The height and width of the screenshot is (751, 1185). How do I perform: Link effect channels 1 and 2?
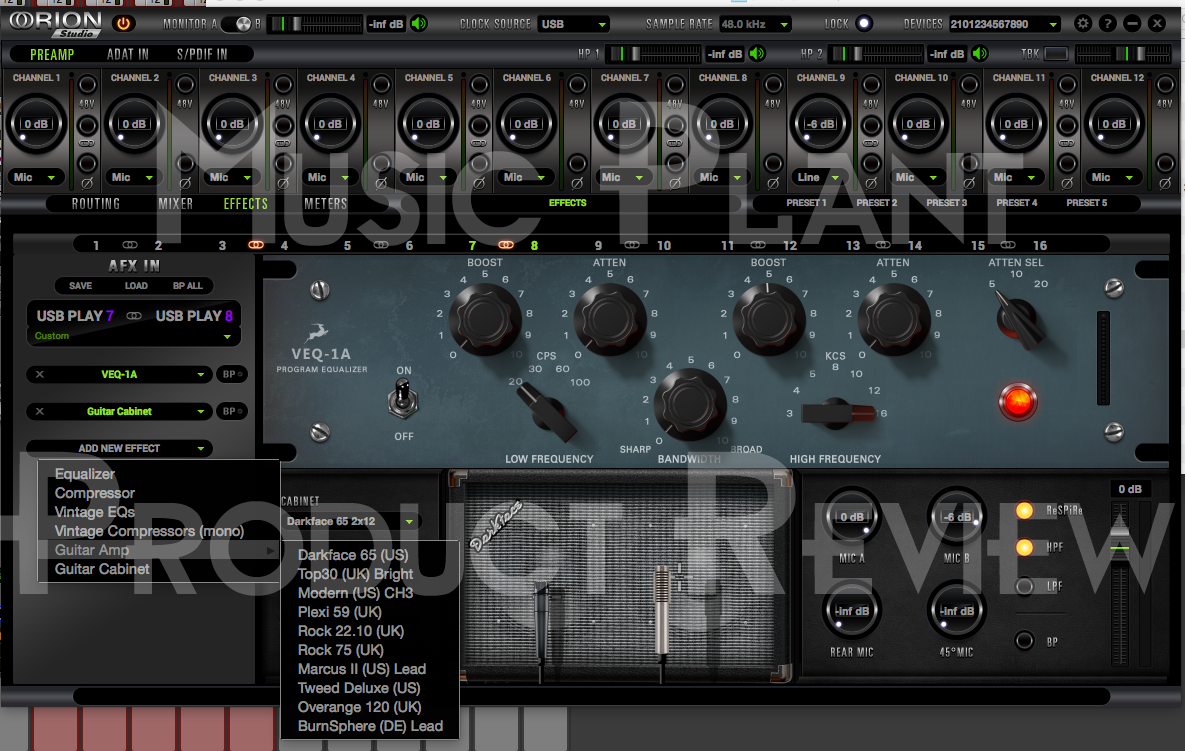point(130,245)
